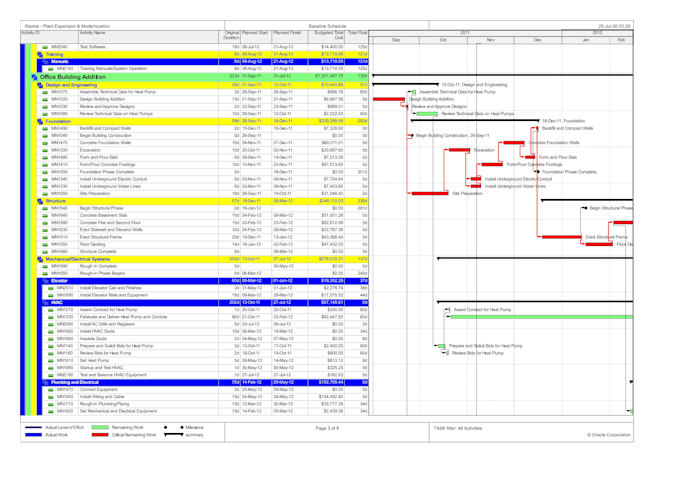The image size is (680, 481).
Task: Click activity icon for Begin Structural Phase
Action: point(45,208)
